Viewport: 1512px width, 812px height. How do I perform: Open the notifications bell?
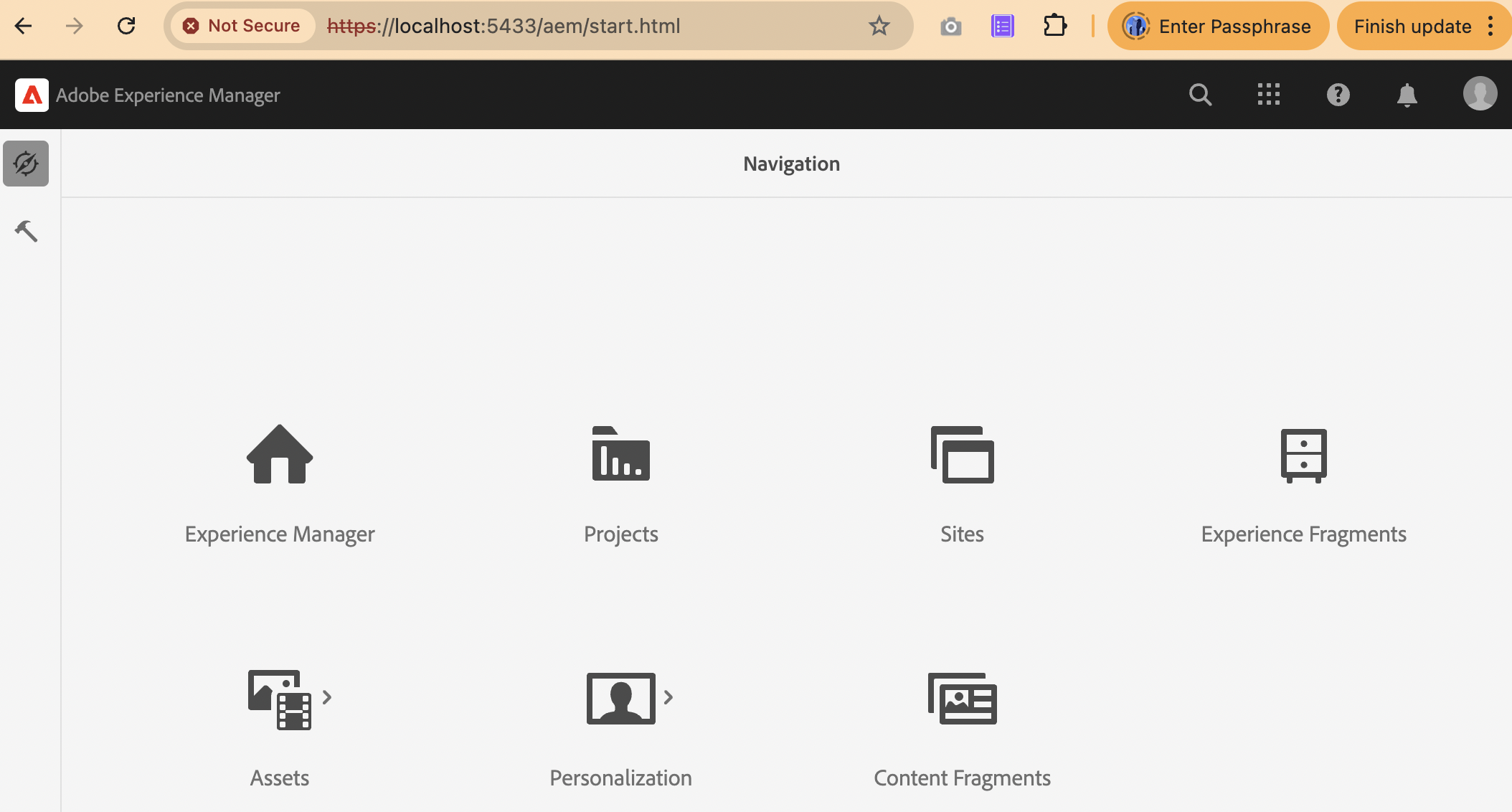[x=1407, y=95]
